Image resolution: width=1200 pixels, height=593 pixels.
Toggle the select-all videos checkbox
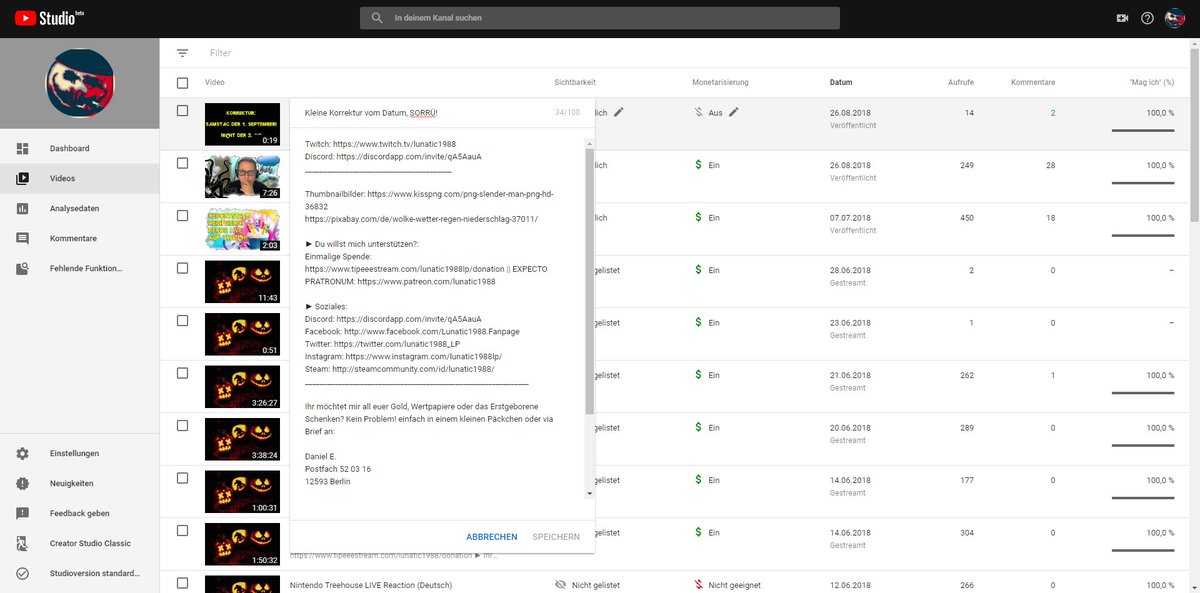[182, 82]
